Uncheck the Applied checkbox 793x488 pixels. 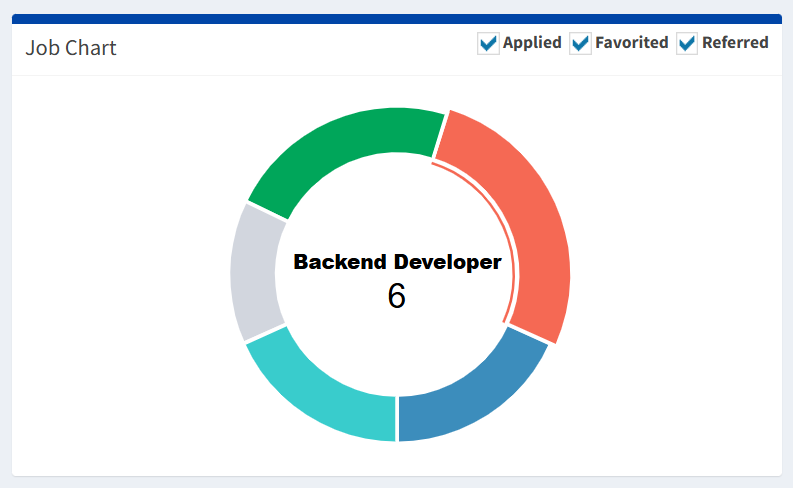tap(488, 43)
